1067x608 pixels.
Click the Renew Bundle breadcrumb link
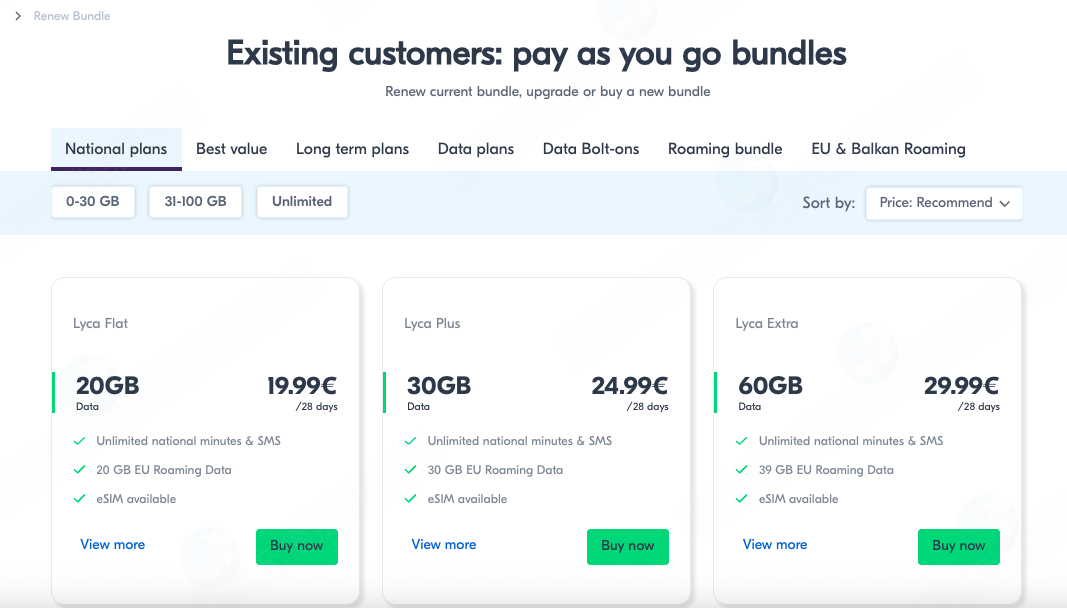pyautogui.click(x=72, y=16)
